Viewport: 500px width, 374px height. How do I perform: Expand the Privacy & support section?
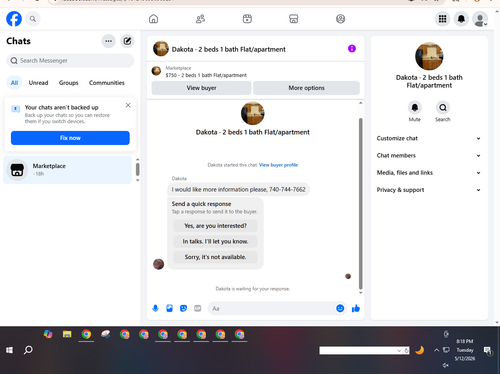click(x=429, y=190)
